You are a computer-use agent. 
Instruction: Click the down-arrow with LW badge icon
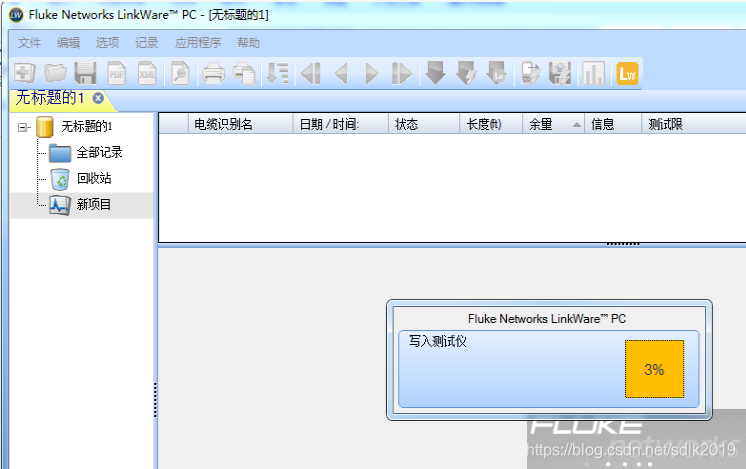click(497, 73)
